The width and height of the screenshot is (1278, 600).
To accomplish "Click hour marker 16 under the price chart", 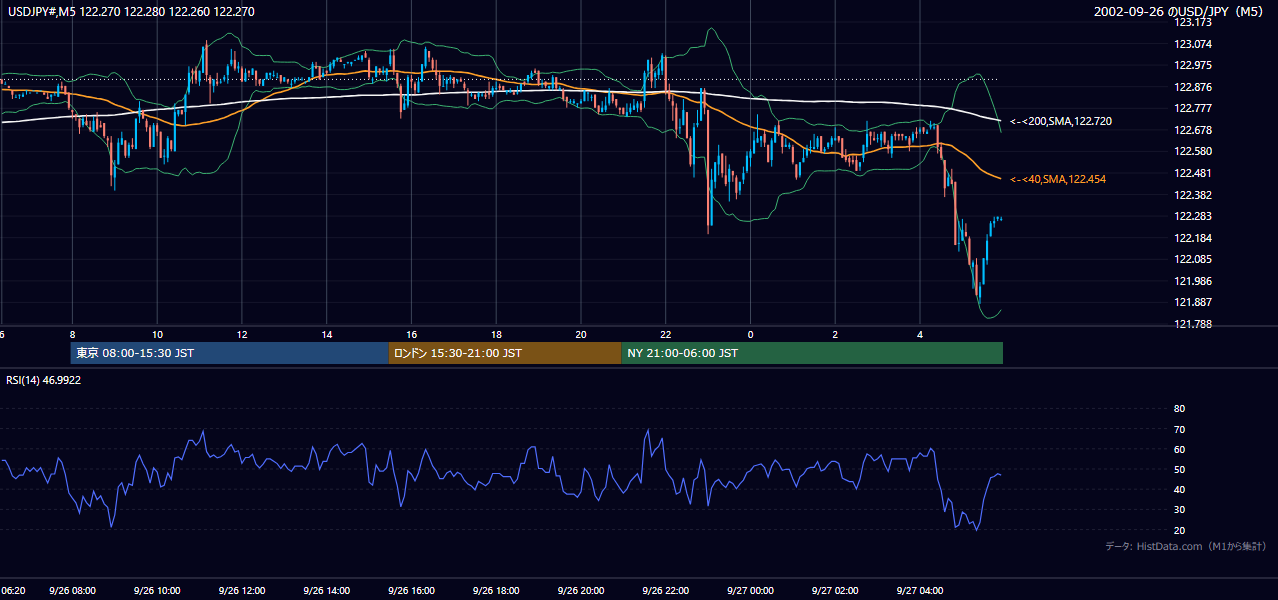I will pos(411,333).
